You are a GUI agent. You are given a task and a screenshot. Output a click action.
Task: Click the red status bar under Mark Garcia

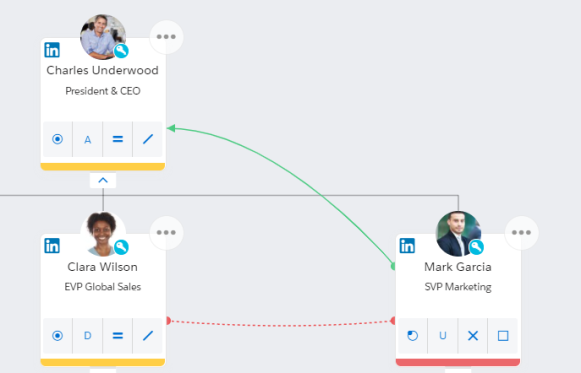[x=458, y=362]
